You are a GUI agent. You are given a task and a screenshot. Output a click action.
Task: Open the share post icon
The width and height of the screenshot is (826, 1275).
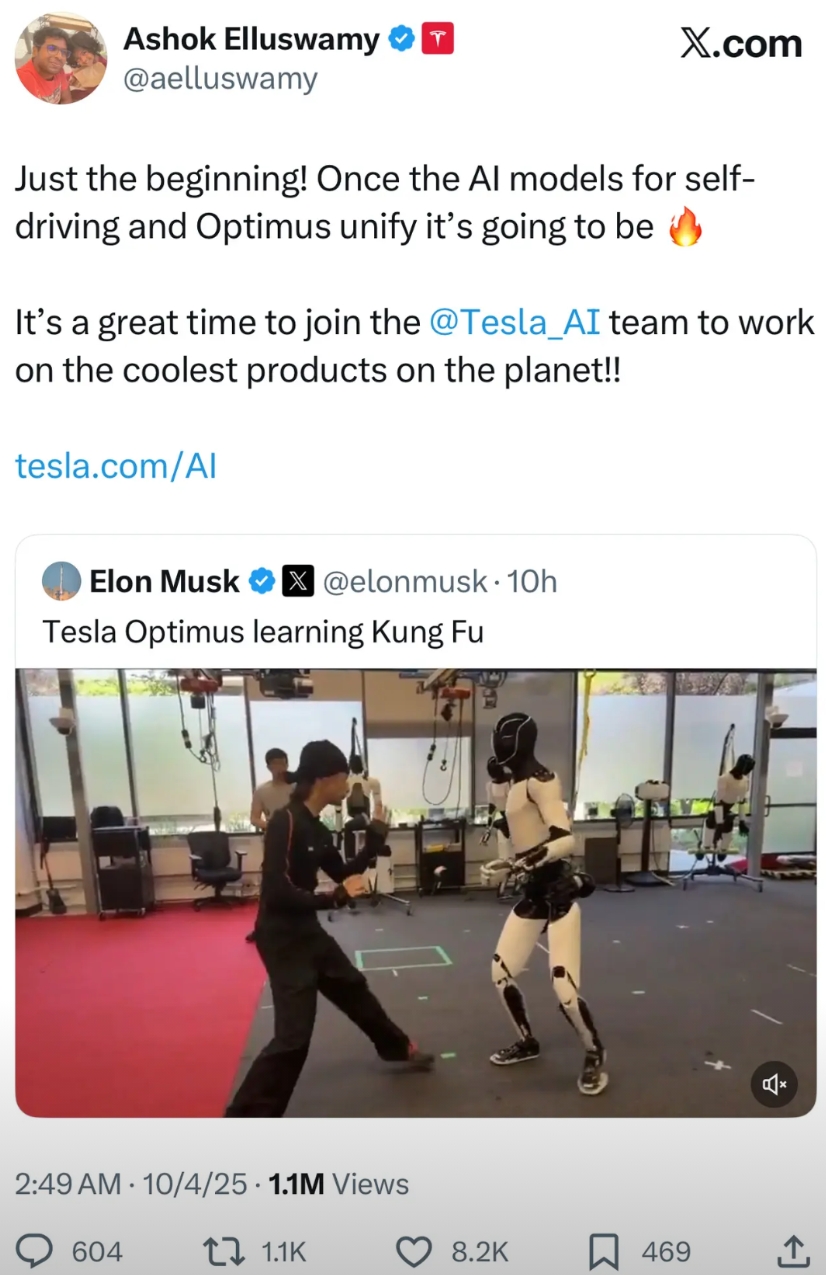coord(792,1250)
